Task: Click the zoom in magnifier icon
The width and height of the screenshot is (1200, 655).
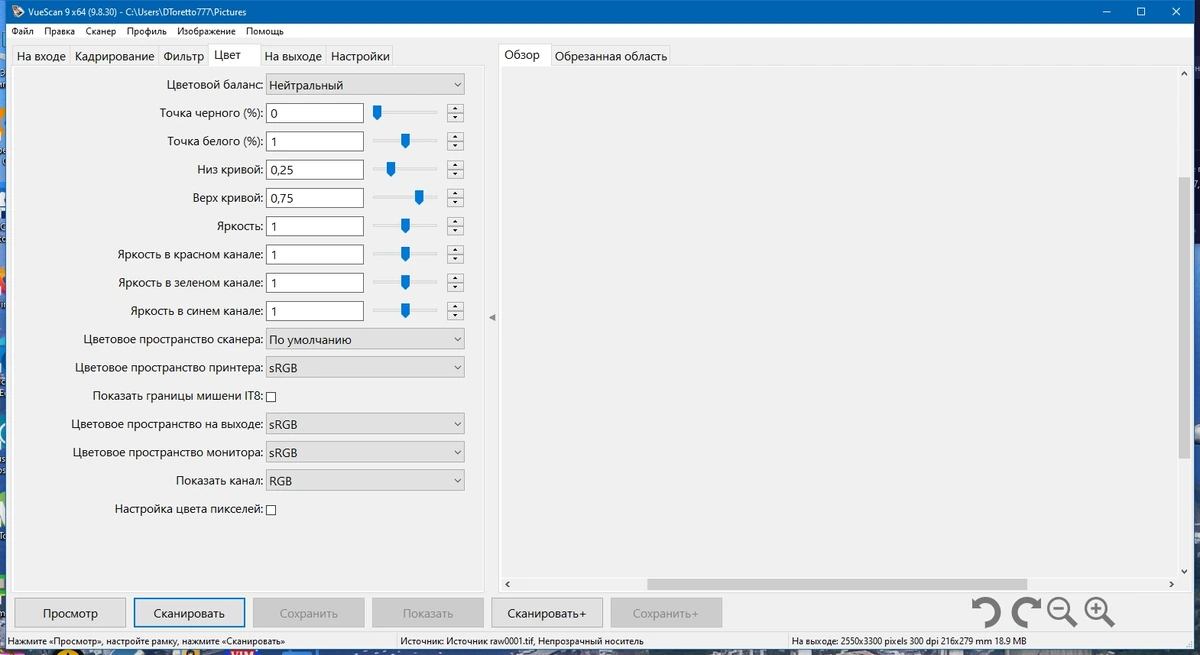Action: [1099, 612]
